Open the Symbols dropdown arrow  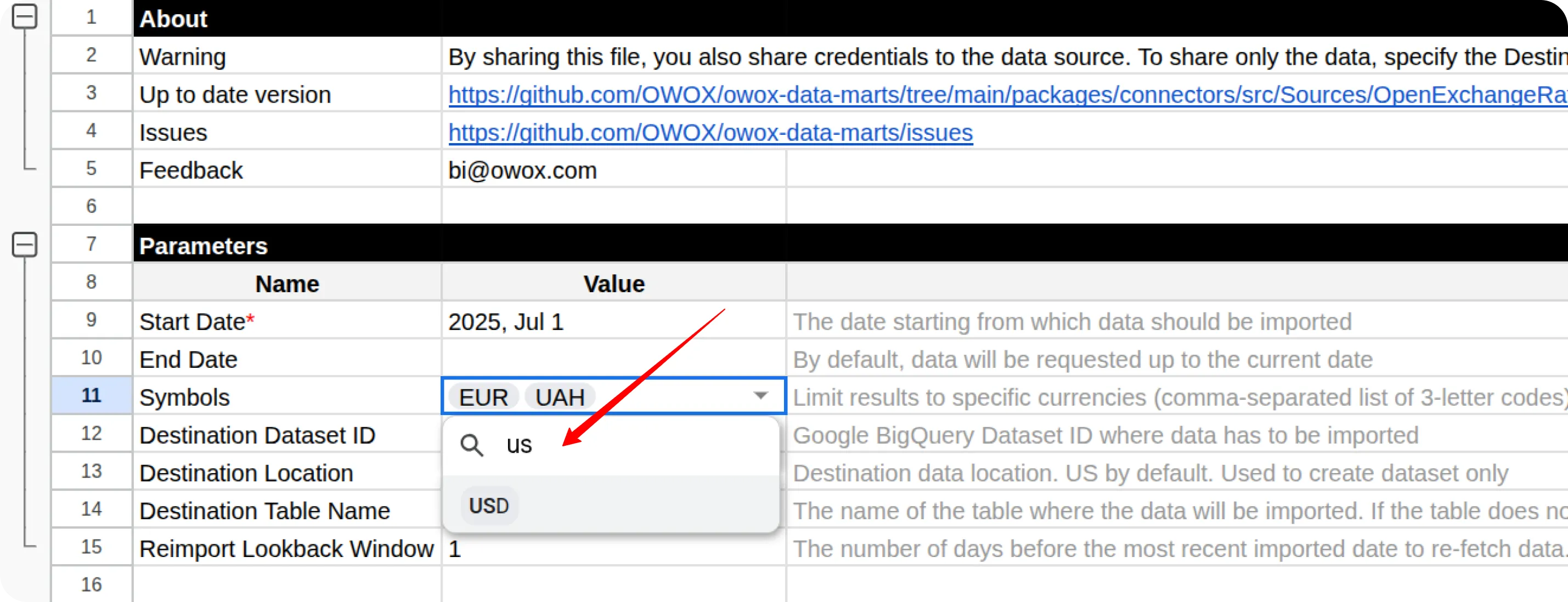pyautogui.click(x=760, y=396)
